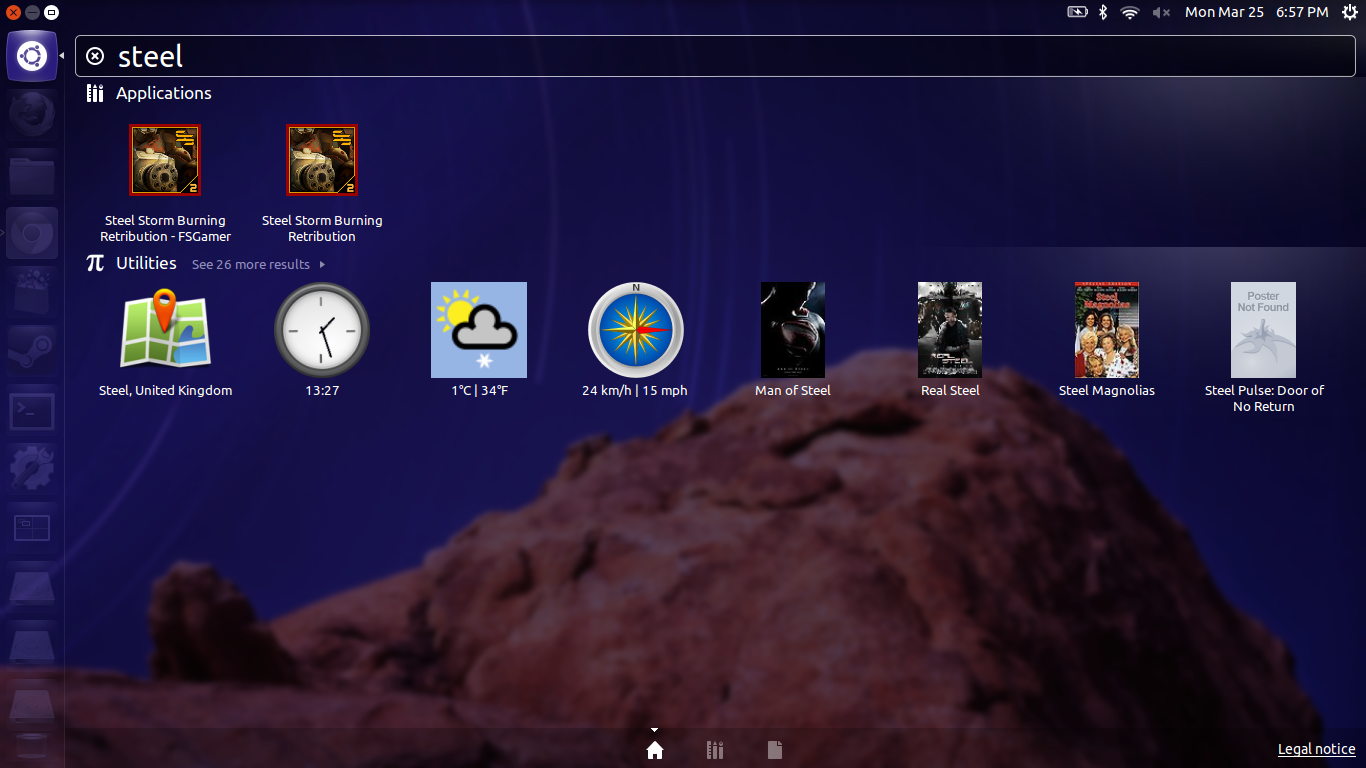Open the Man of Steel movie result
This screenshot has width=1366, height=768.
(x=792, y=330)
